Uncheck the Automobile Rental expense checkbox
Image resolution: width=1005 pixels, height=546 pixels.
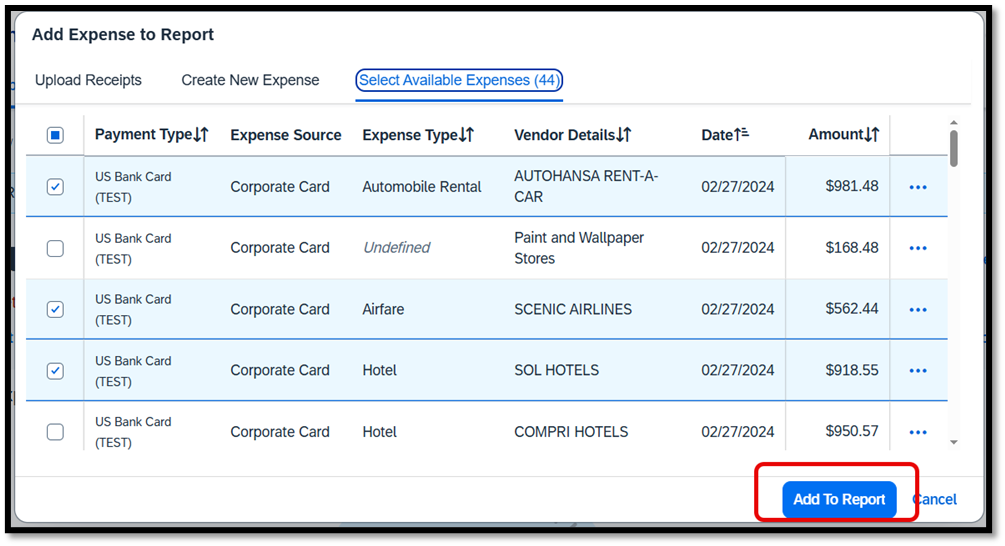tap(55, 187)
